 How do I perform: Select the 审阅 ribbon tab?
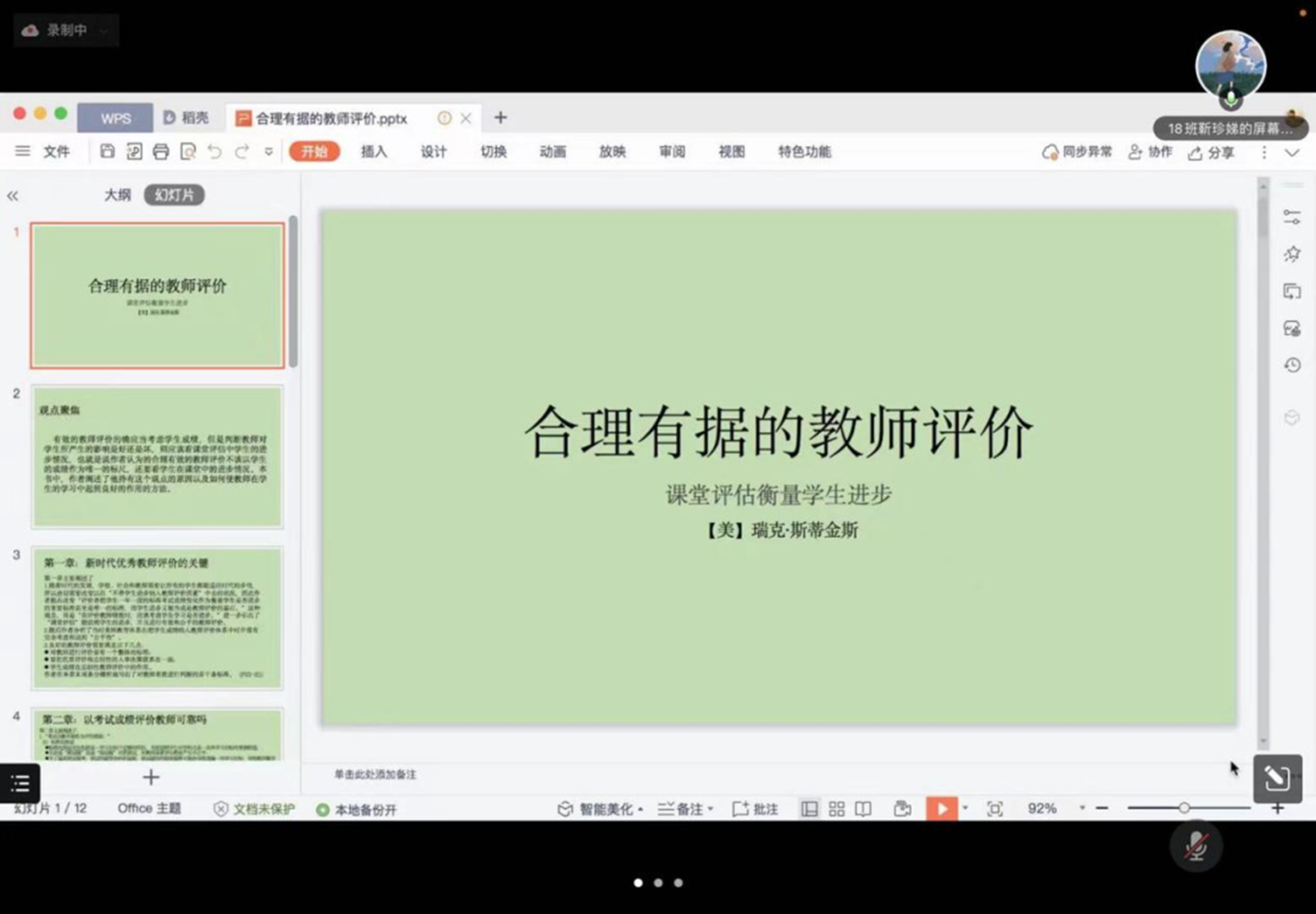point(672,151)
